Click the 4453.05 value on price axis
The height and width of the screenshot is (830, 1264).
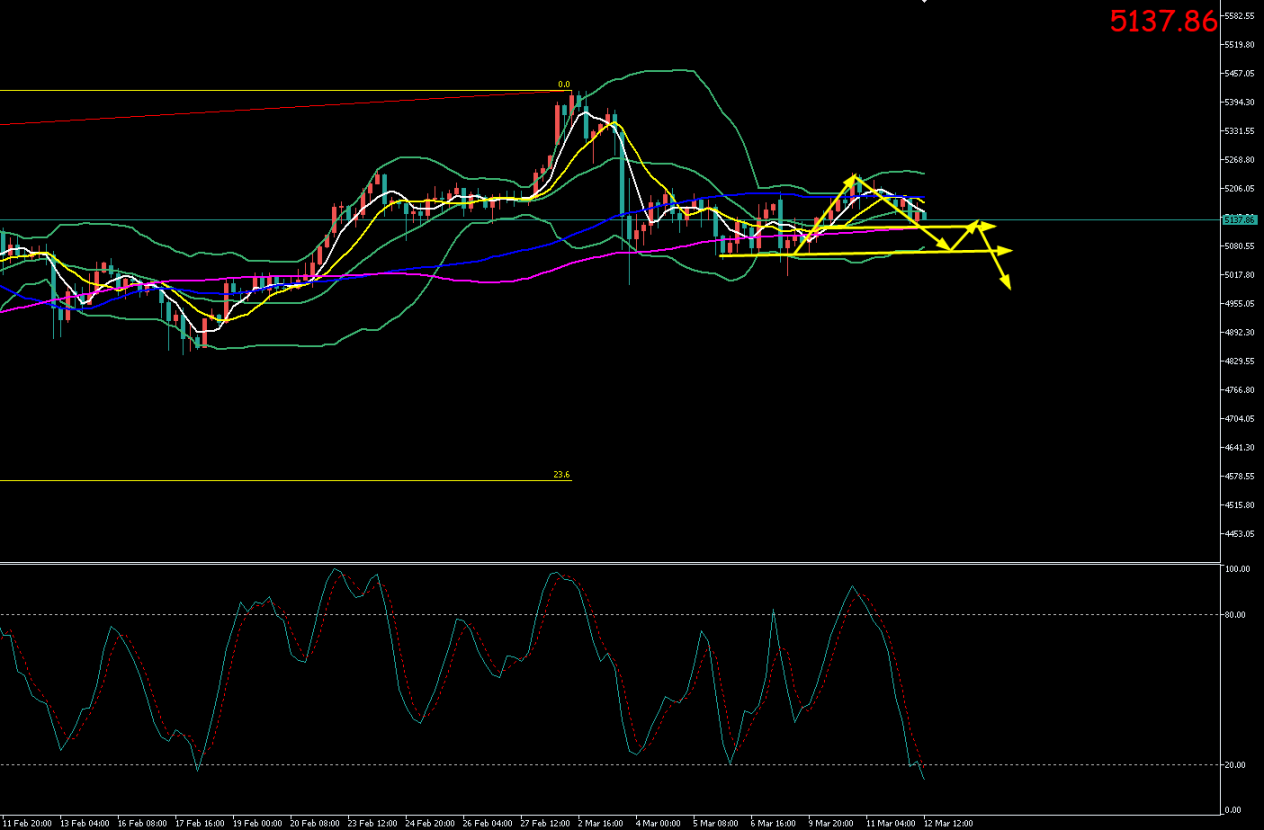click(x=1240, y=534)
